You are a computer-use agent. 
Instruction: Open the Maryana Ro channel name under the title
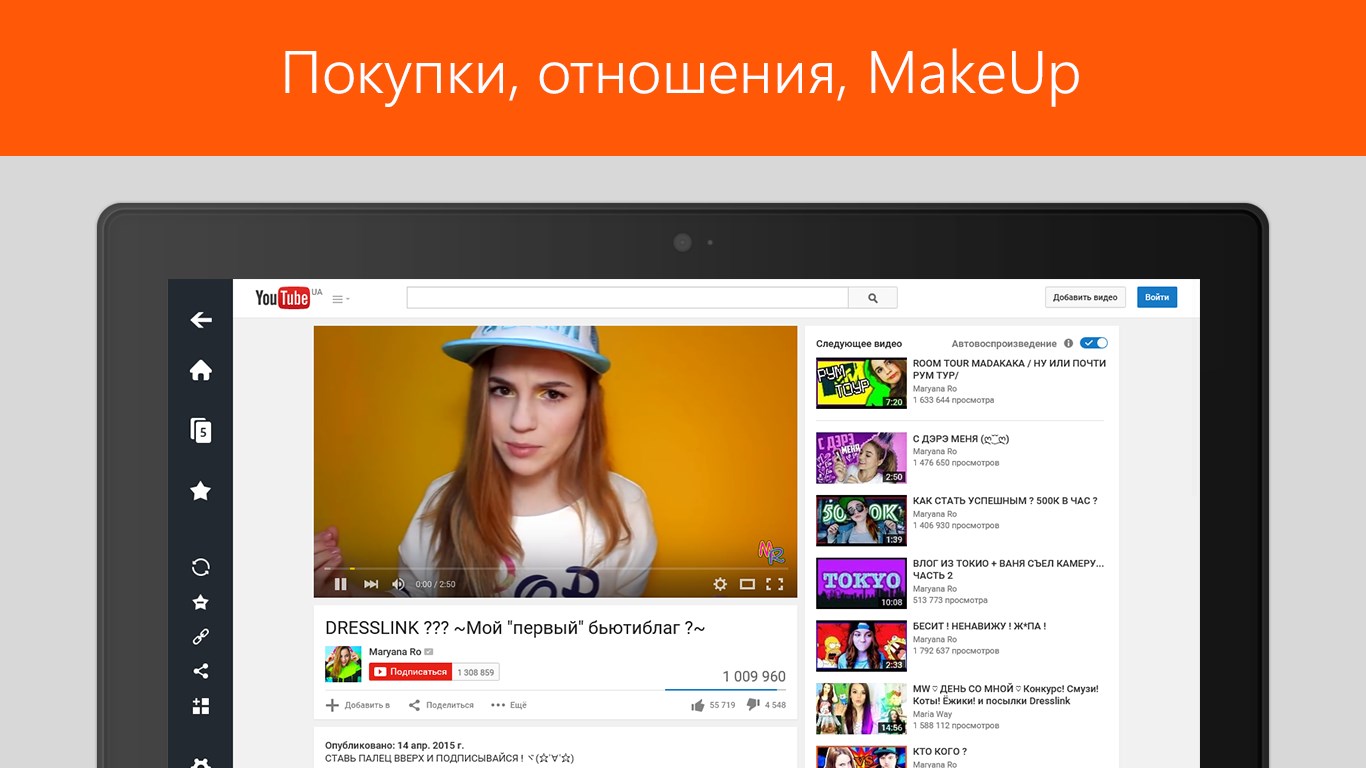tap(395, 652)
